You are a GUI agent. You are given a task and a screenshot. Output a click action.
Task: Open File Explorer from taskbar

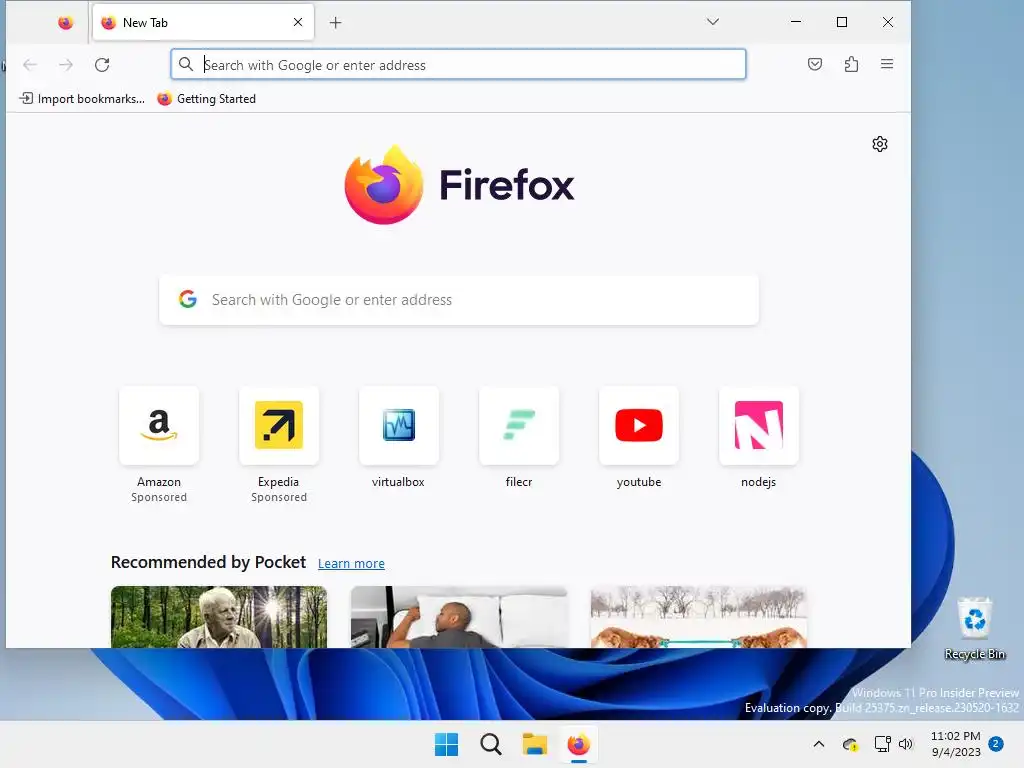(x=535, y=744)
